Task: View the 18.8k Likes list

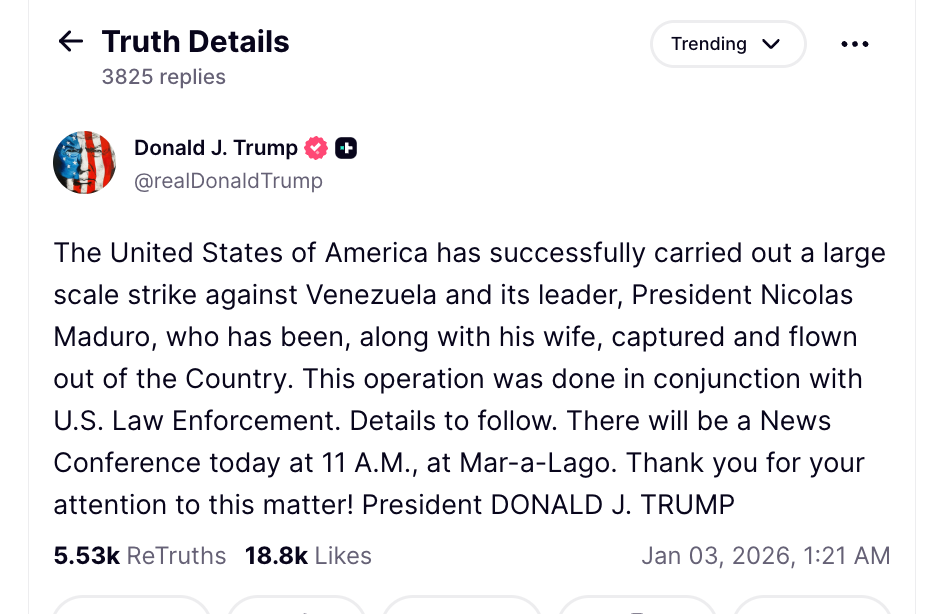Action: pos(308,556)
